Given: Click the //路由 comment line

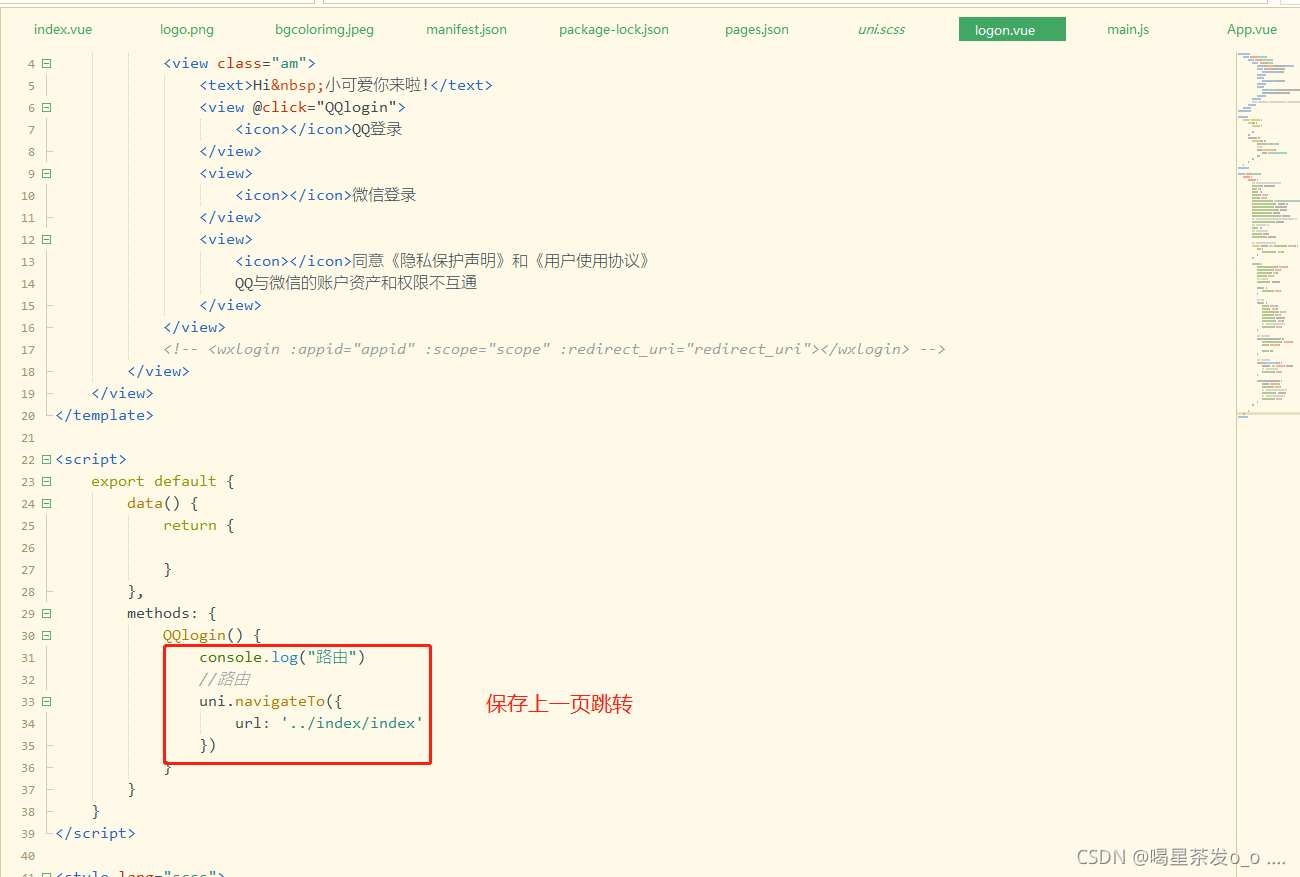Looking at the screenshot, I should click(224, 679).
